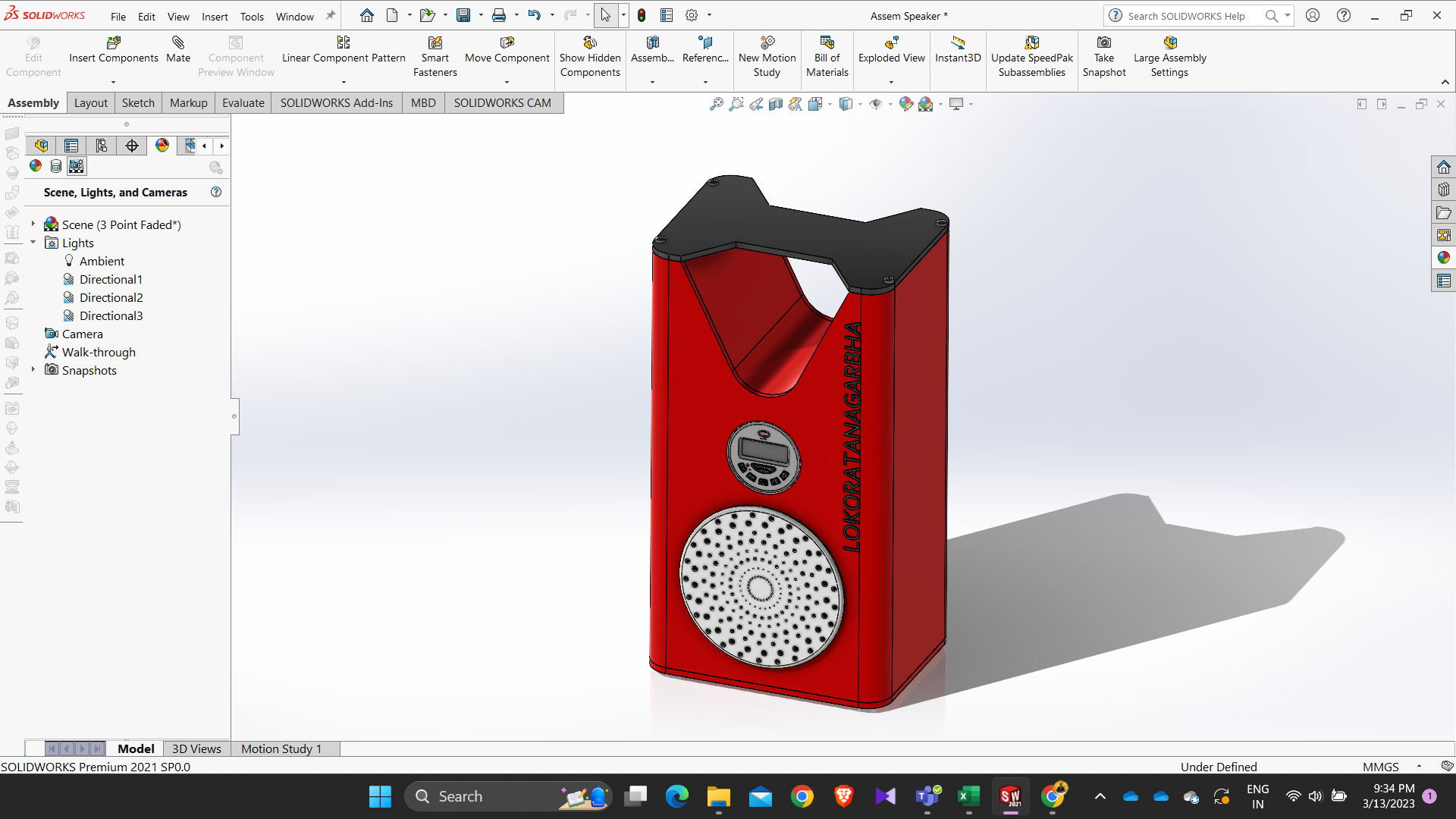This screenshot has width=1456, height=819.
Task: Toggle Instant3D mode
Action: (x=958, y=43)
